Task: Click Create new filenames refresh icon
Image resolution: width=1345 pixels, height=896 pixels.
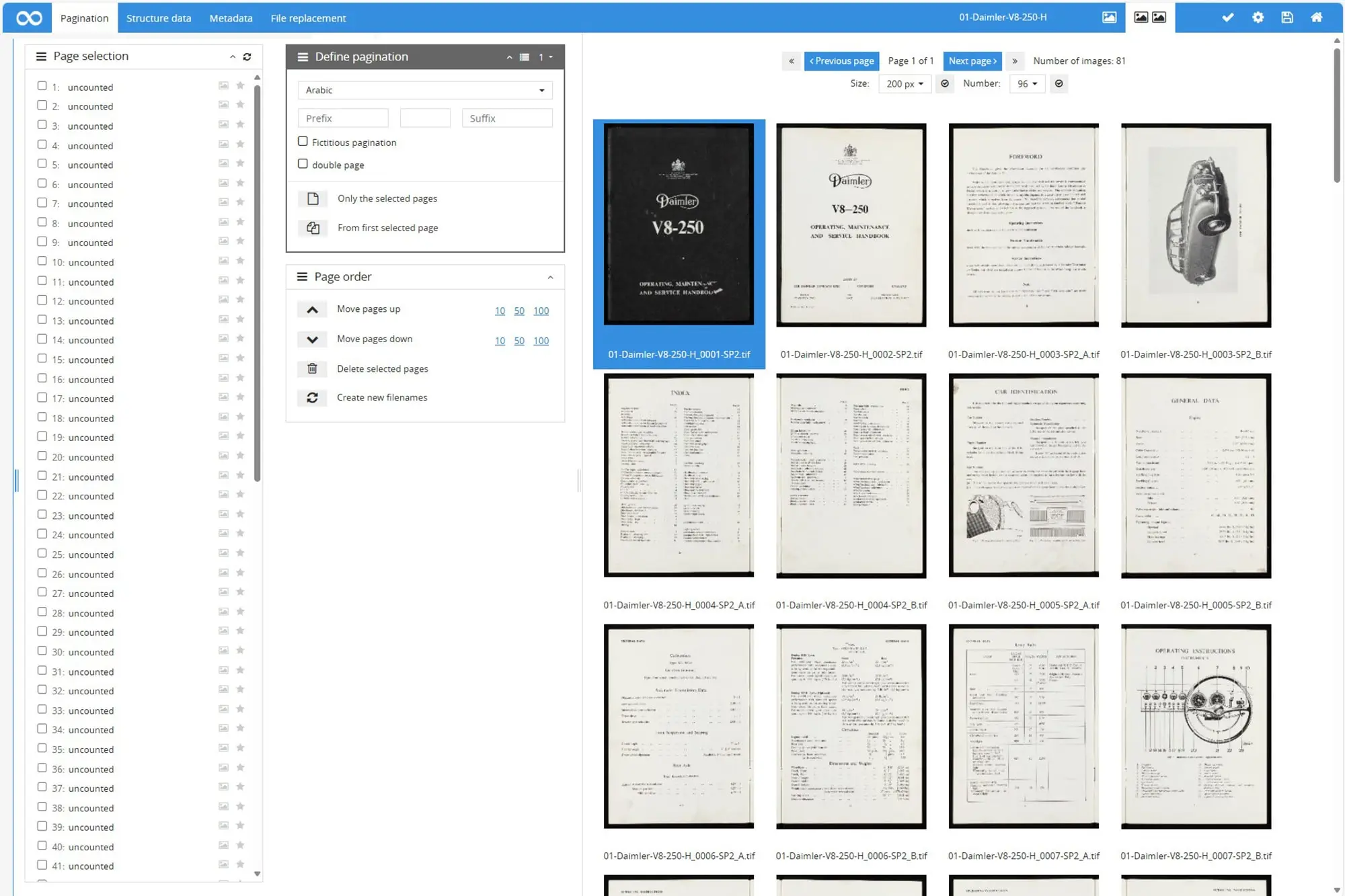Action: (312, 398)
